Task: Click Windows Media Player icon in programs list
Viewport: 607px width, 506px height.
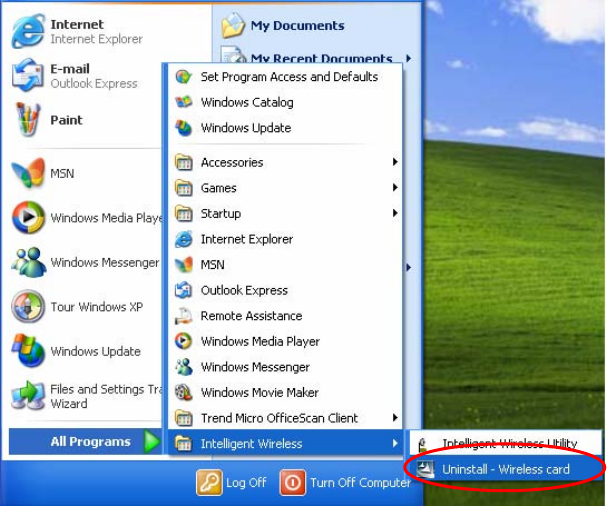Action: pyautogui.click(x=183, y=341)
